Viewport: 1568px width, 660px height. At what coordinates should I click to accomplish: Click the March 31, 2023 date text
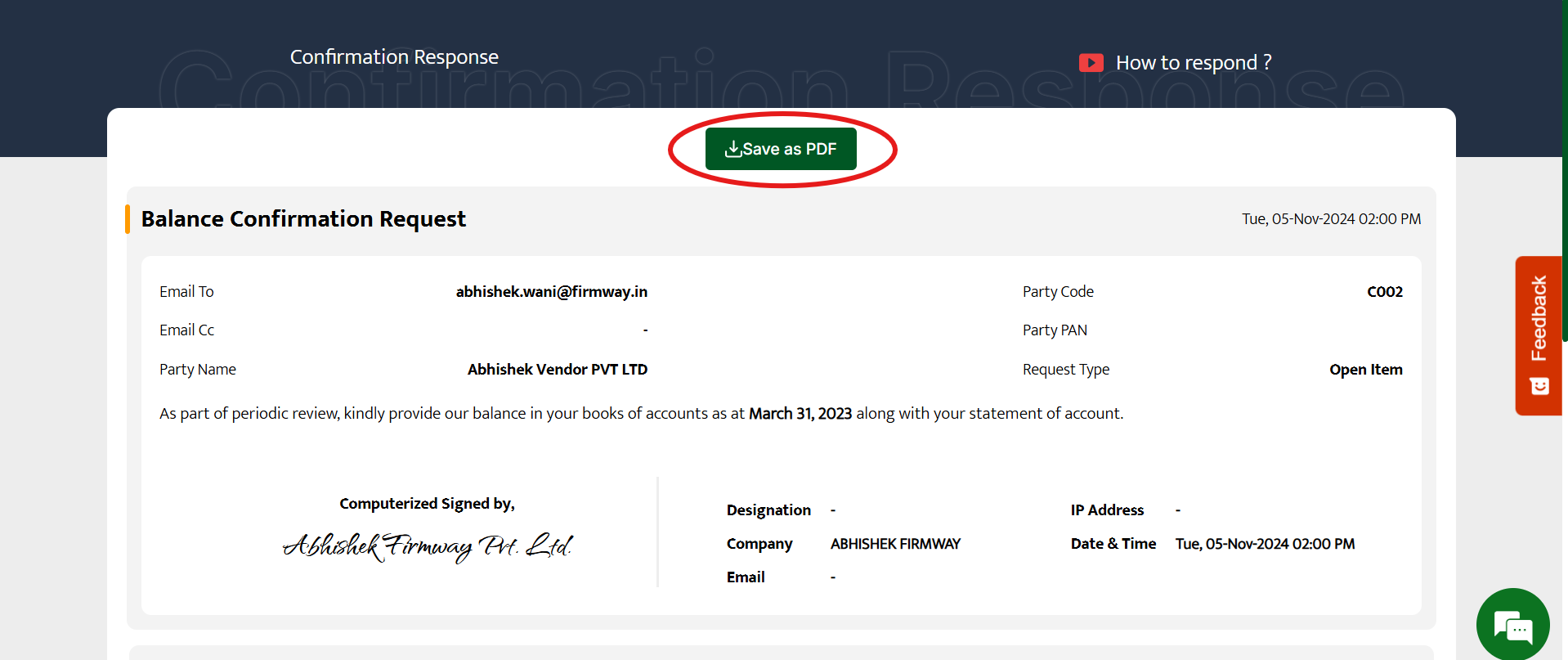tap(800, 414)
